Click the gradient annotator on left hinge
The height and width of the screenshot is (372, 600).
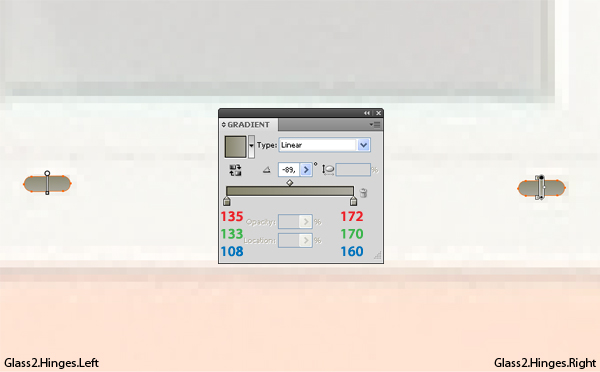click(47, 183)
